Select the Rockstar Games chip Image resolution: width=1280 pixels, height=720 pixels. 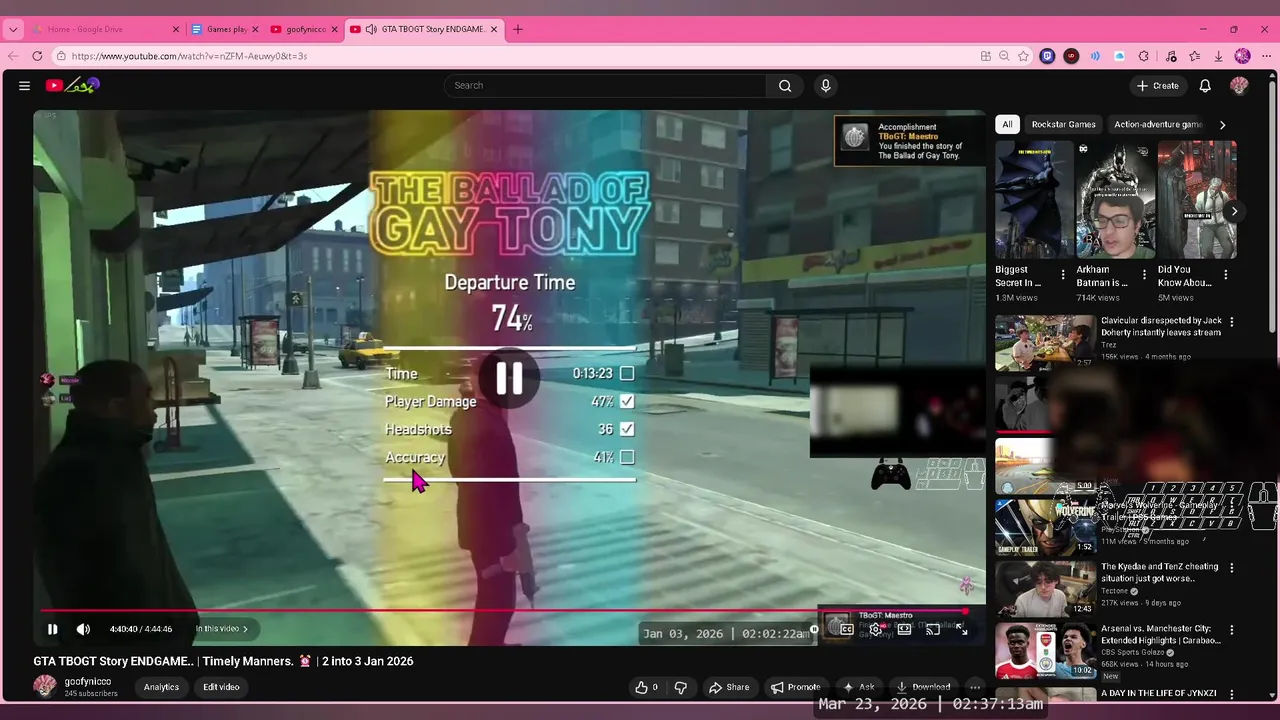point(1063,125)
